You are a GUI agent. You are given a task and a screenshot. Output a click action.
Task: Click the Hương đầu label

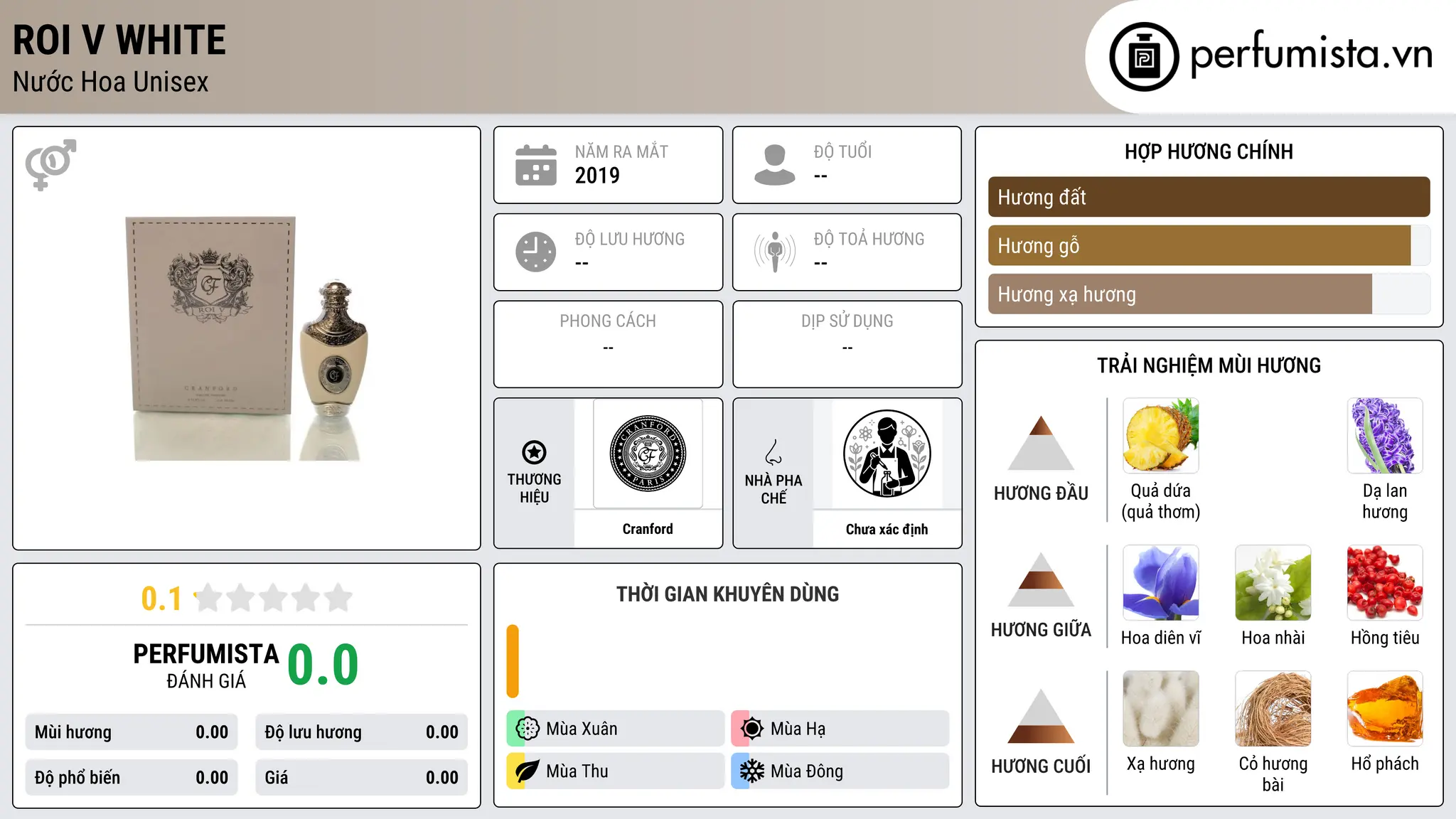point(1041,493)
